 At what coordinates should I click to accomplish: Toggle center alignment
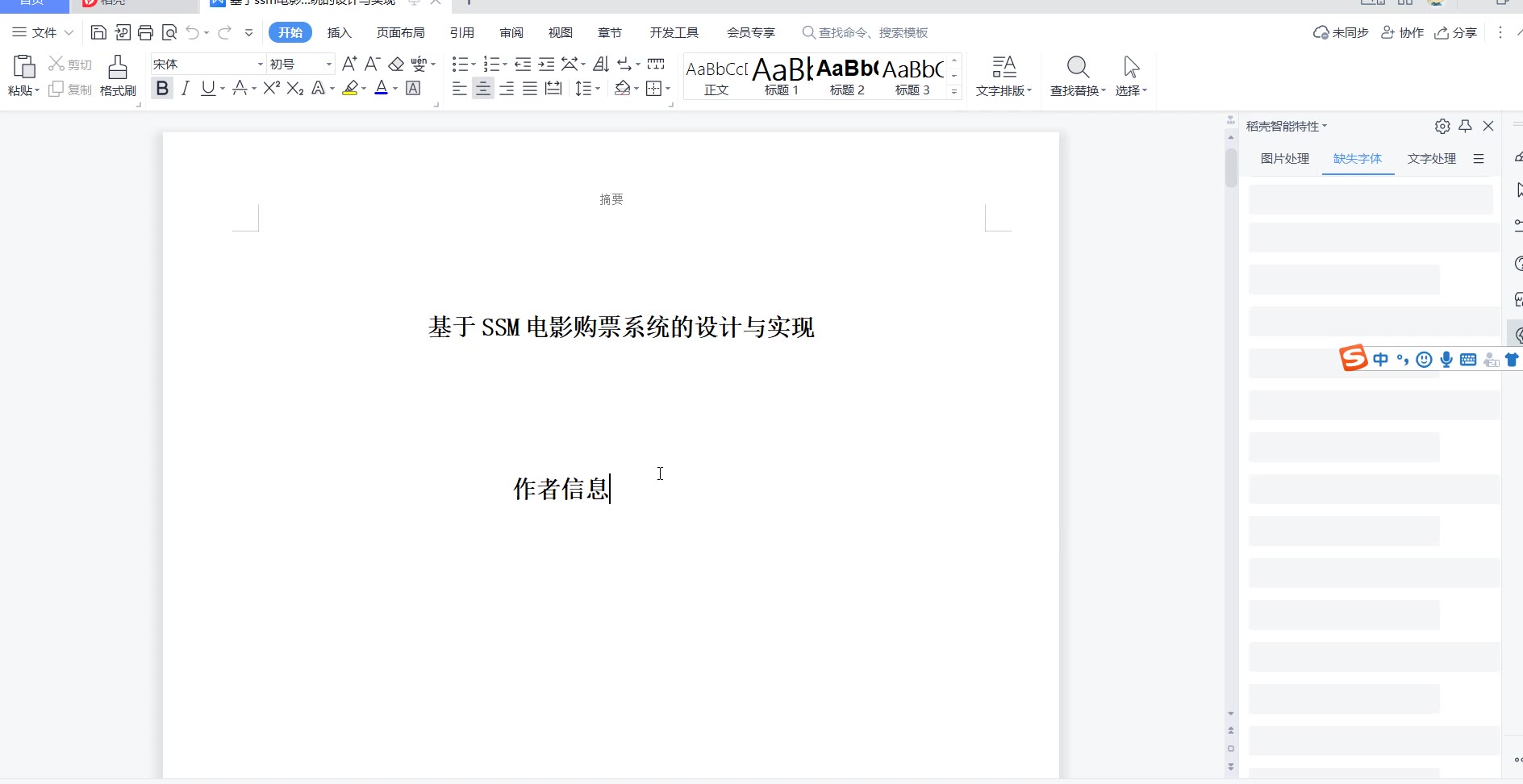pos(483,88)
